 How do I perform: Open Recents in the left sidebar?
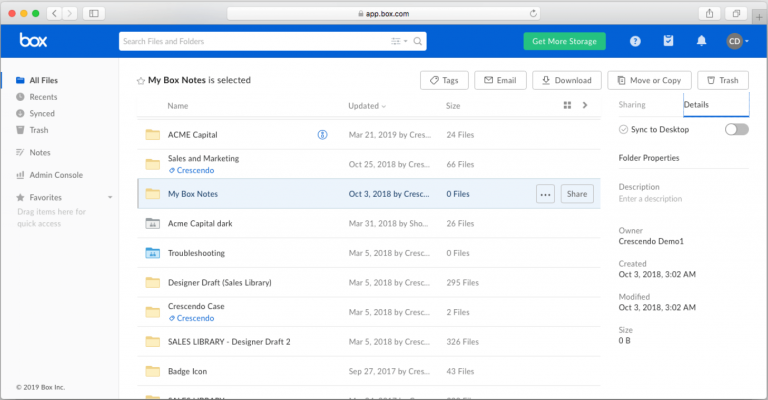coord(42,97)
